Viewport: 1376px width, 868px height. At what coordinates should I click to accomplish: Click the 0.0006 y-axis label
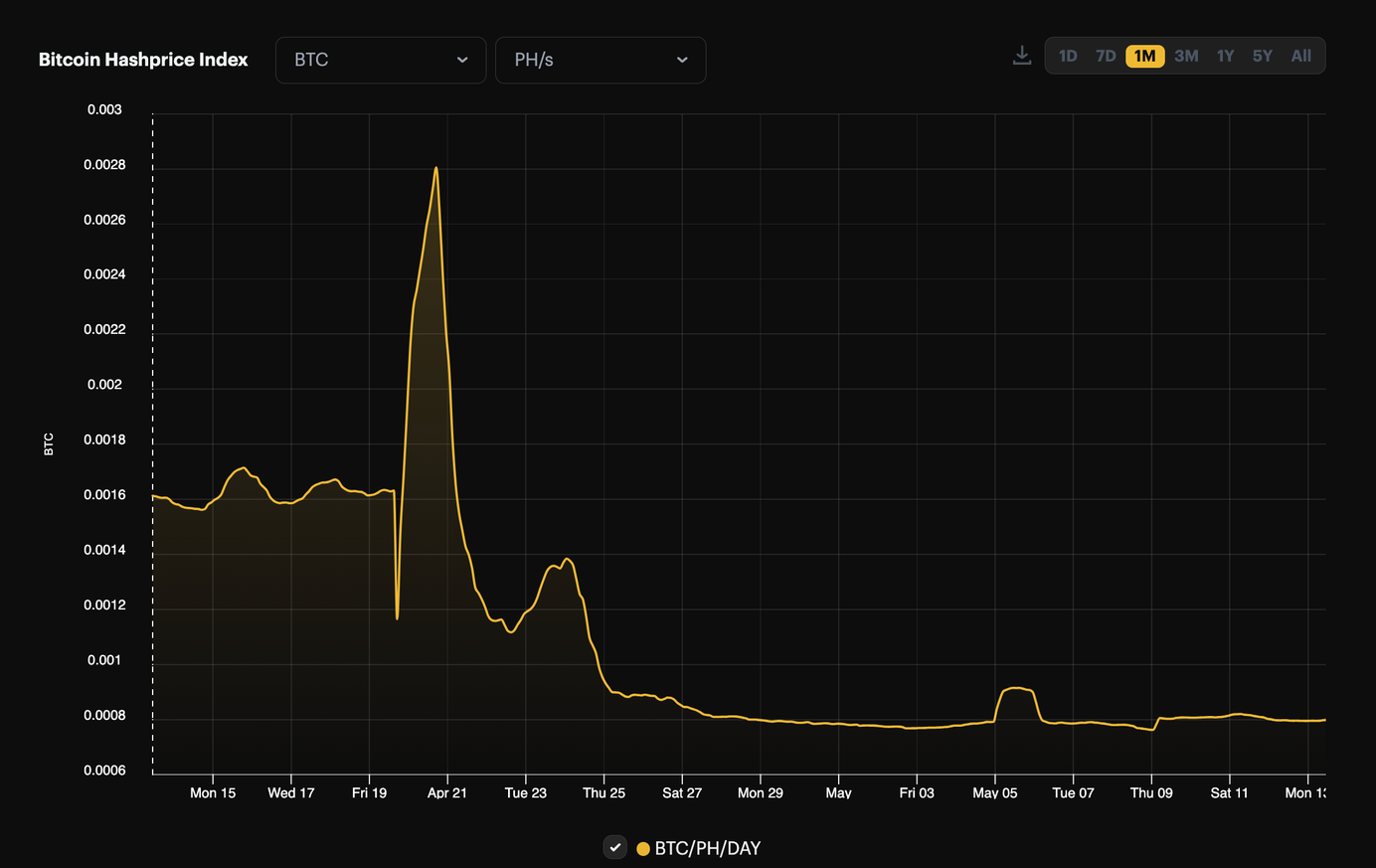104,771
